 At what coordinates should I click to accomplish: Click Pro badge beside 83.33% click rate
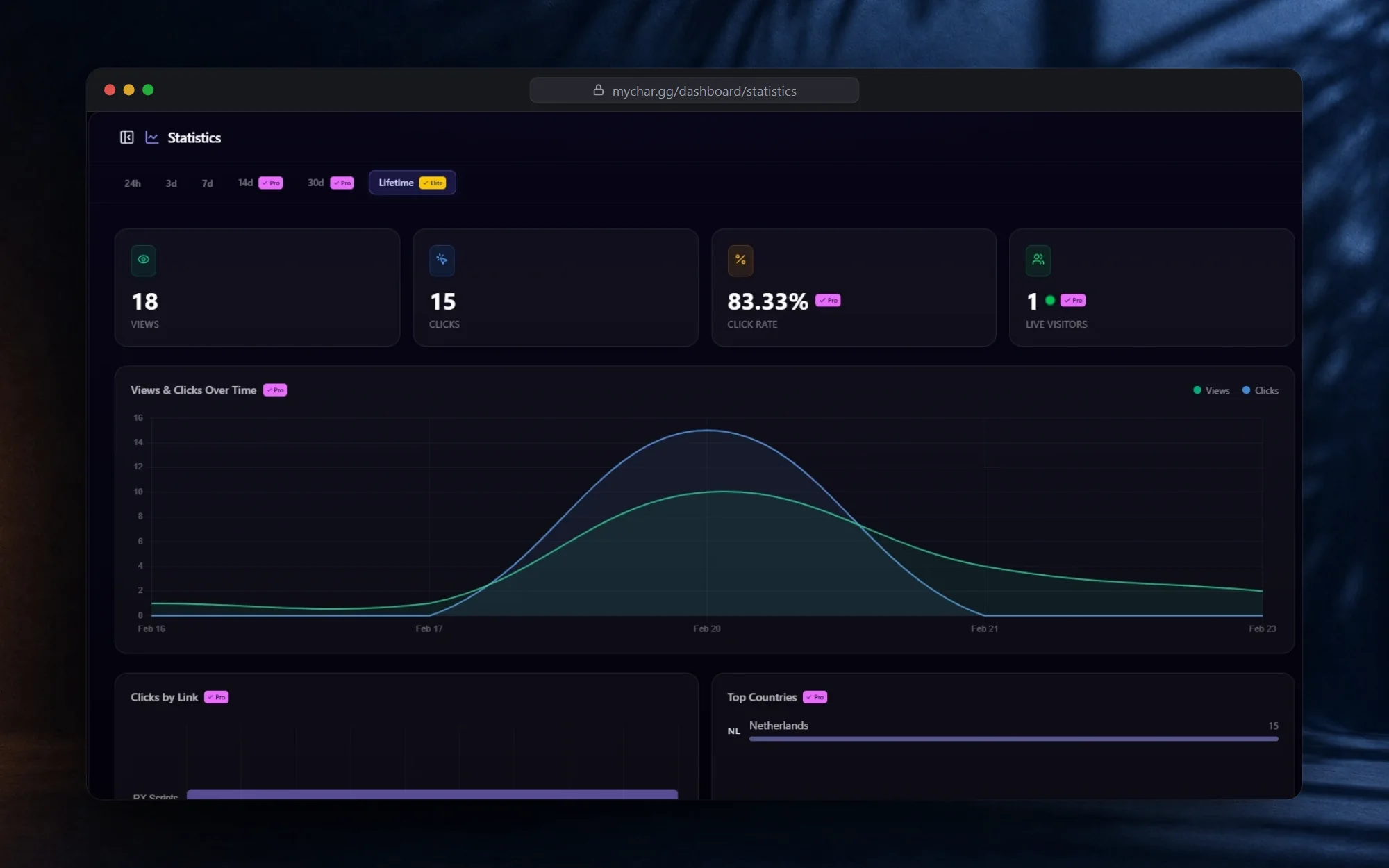pos(828,301)
